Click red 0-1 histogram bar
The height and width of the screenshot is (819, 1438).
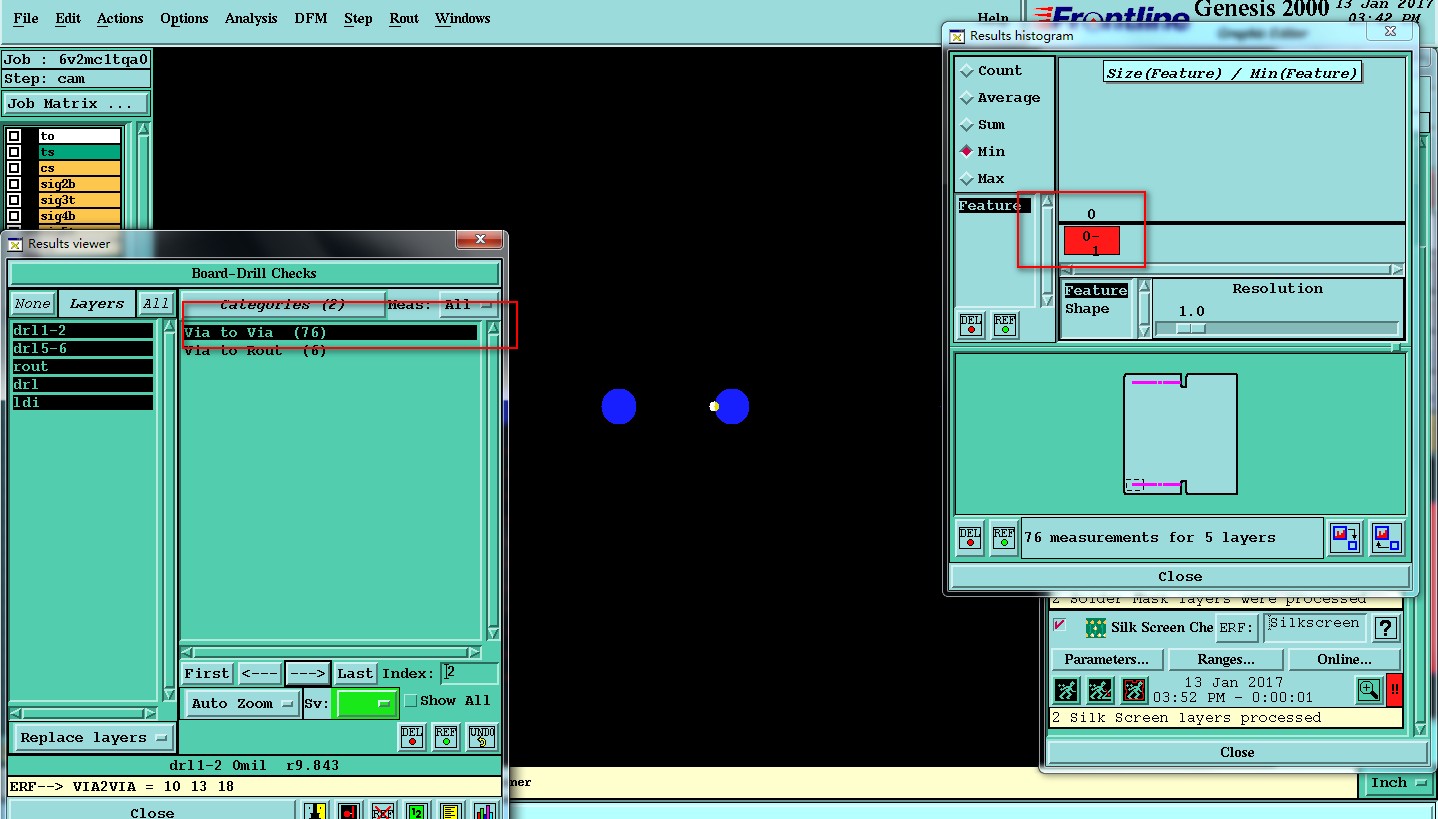coord(1091,241)
